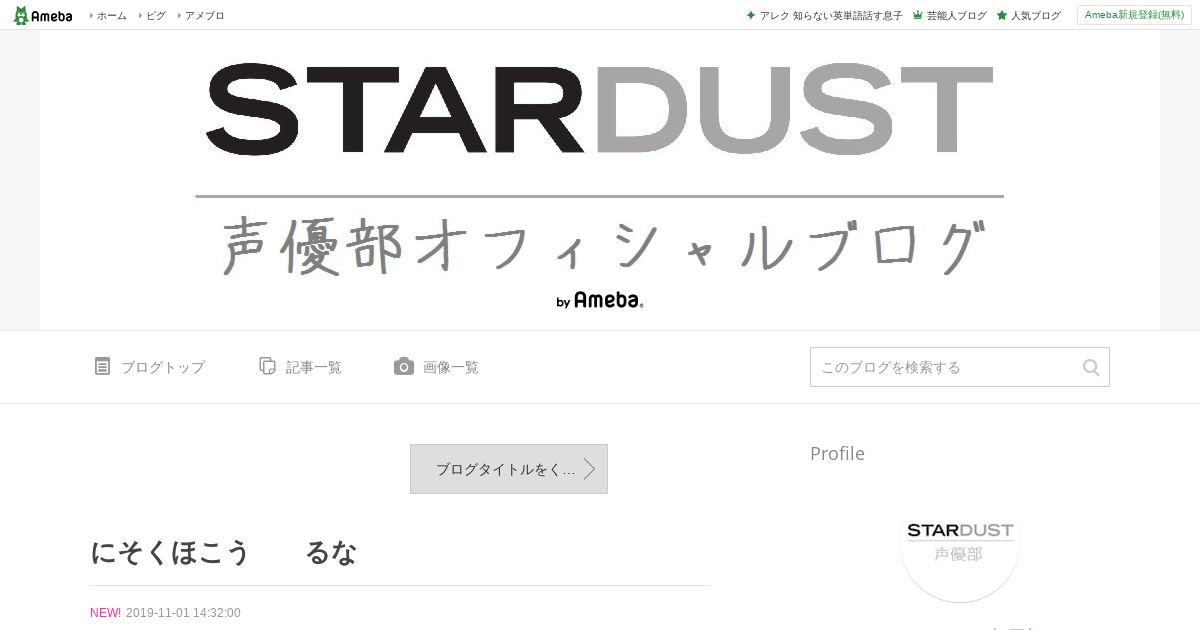Click the magnifier search icon
Viewport: 1200px width, 630px height.
[1091, 367]
